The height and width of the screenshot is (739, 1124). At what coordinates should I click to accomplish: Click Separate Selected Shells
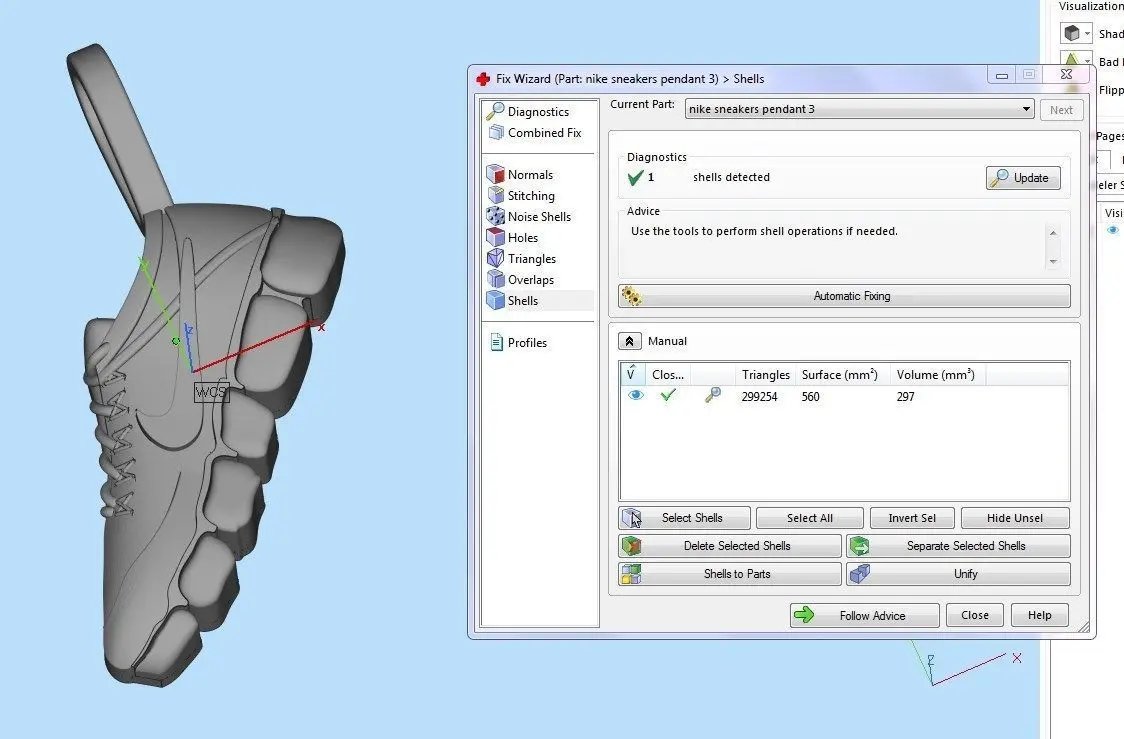[958, 545]
